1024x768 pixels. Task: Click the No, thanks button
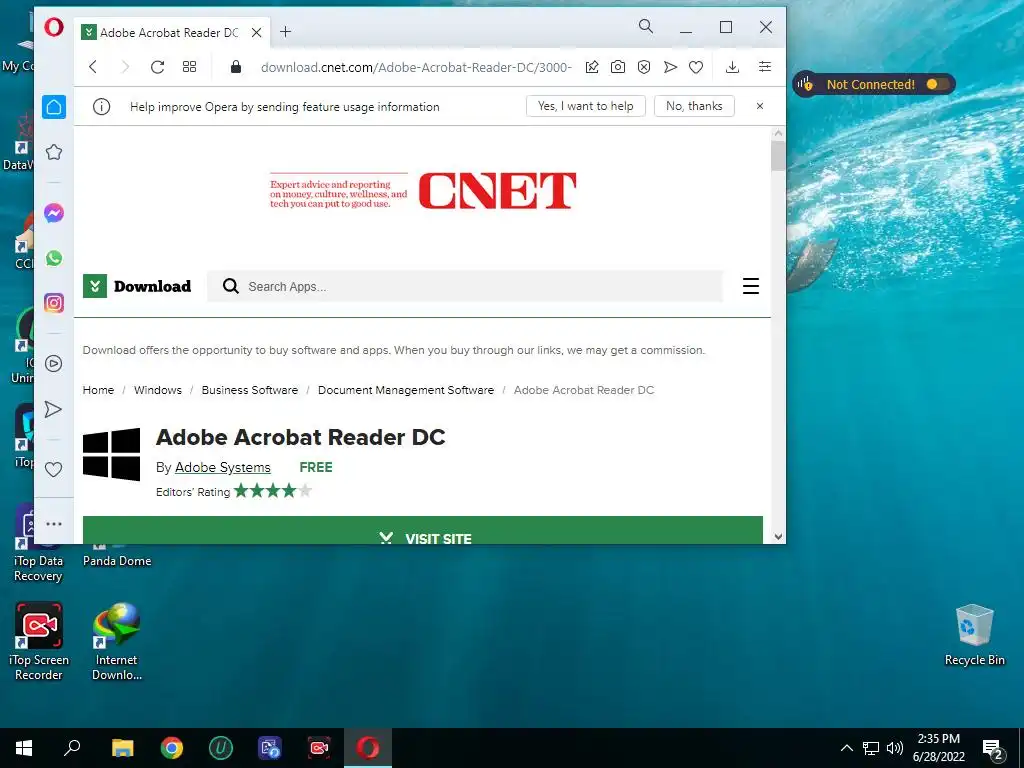[x=694, y=106]
